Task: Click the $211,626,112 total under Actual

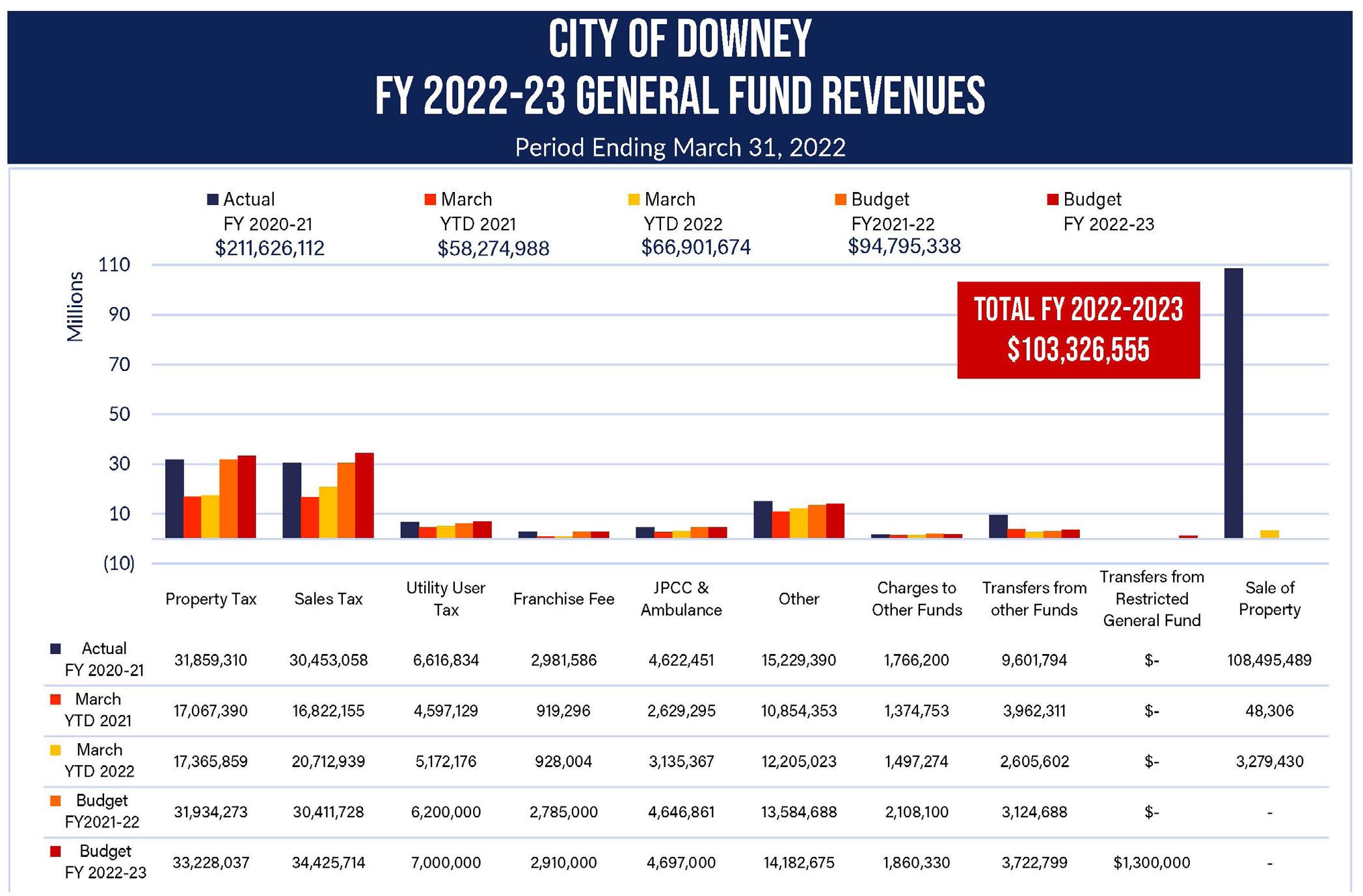Action: point(269,249)
